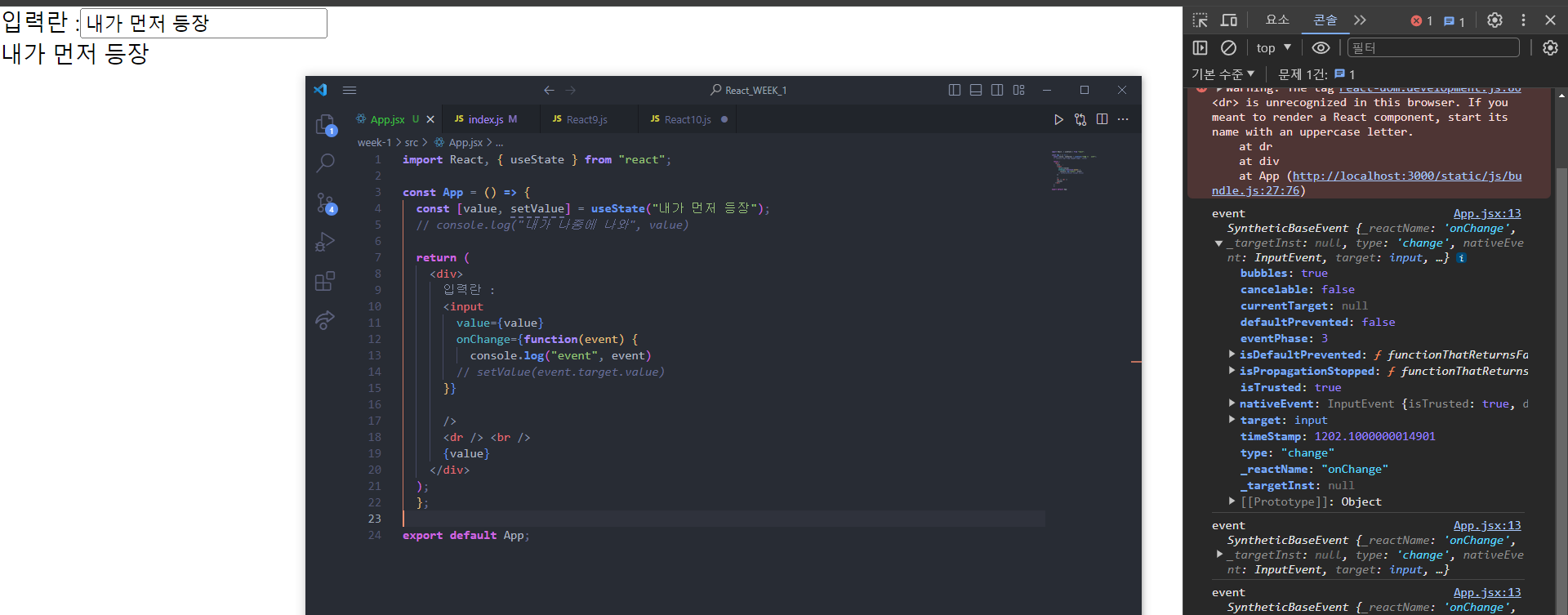This screenshot has height=615, width=1568.
Task: Open DevTools settings gear in top bar
Action: click(x=1494, y=20)
